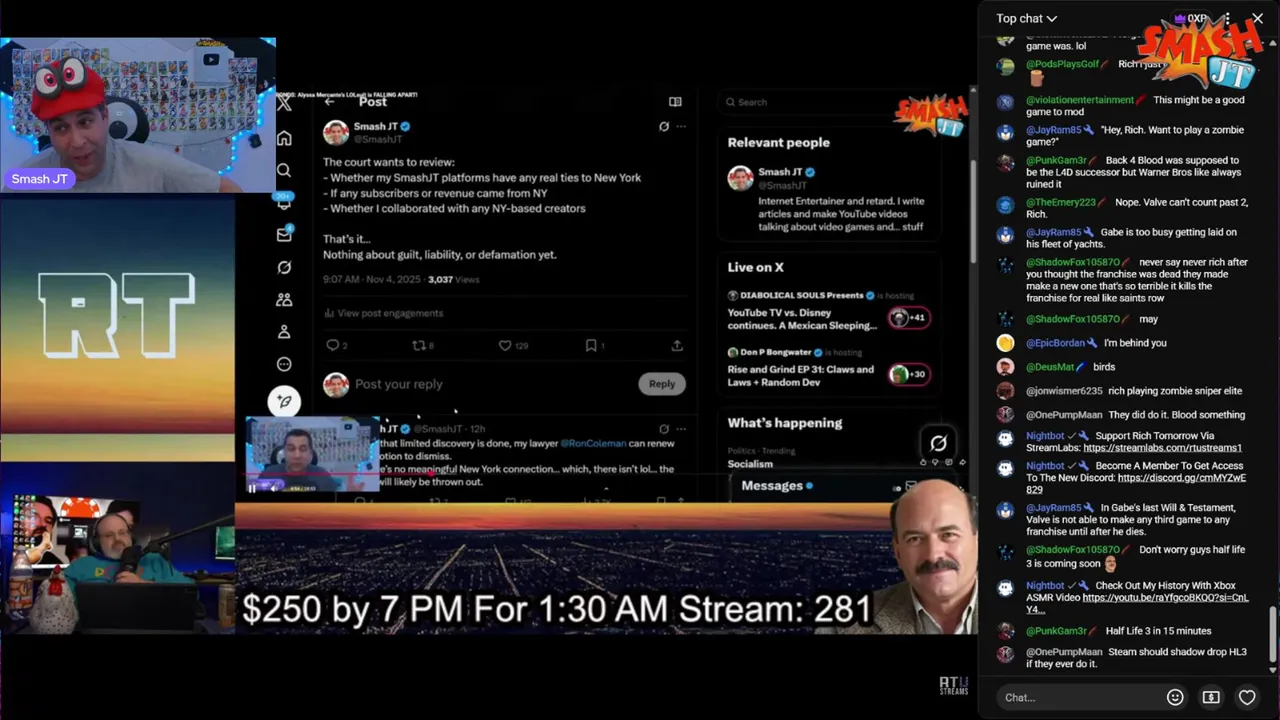
Task: Join Rise and Grind EP 31 live space
Action: tap(801, 375)
